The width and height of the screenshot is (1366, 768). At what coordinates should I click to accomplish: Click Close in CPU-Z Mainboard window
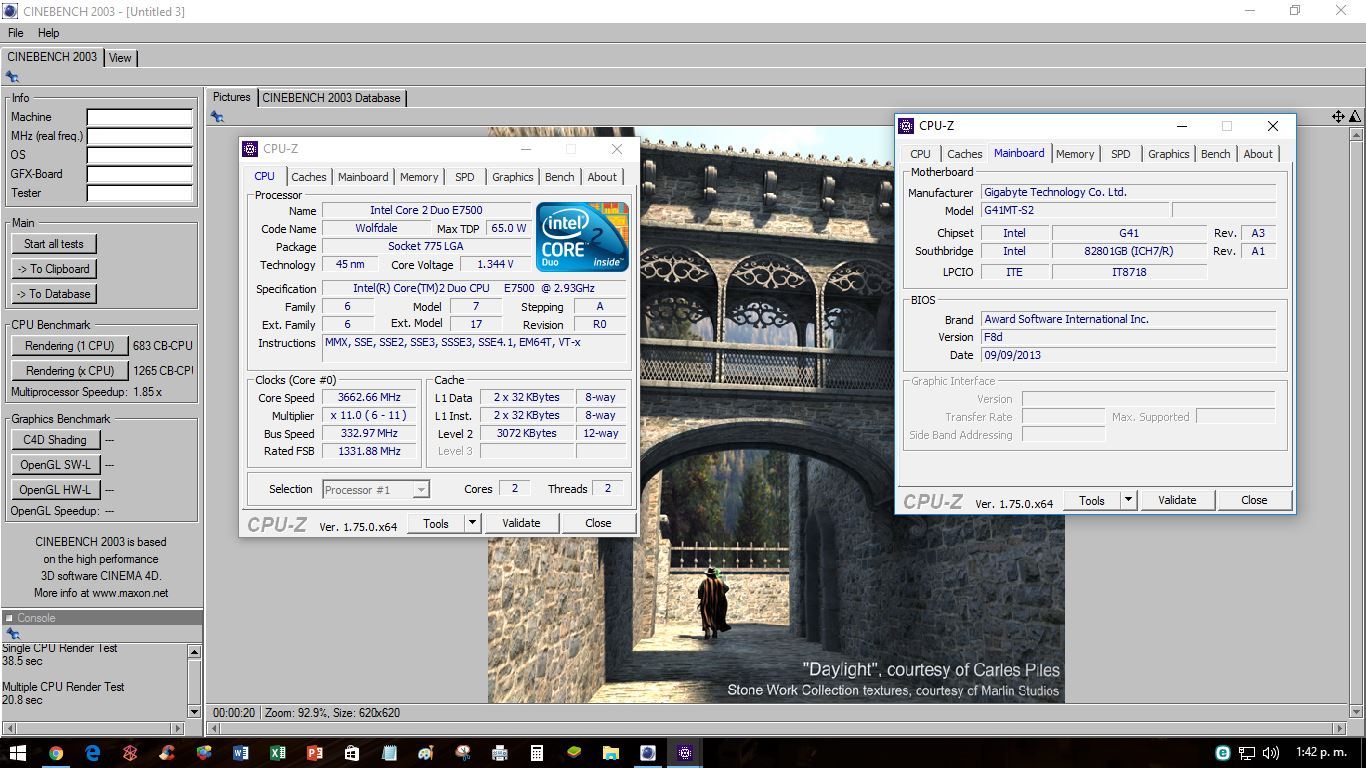pos(1254,500)
